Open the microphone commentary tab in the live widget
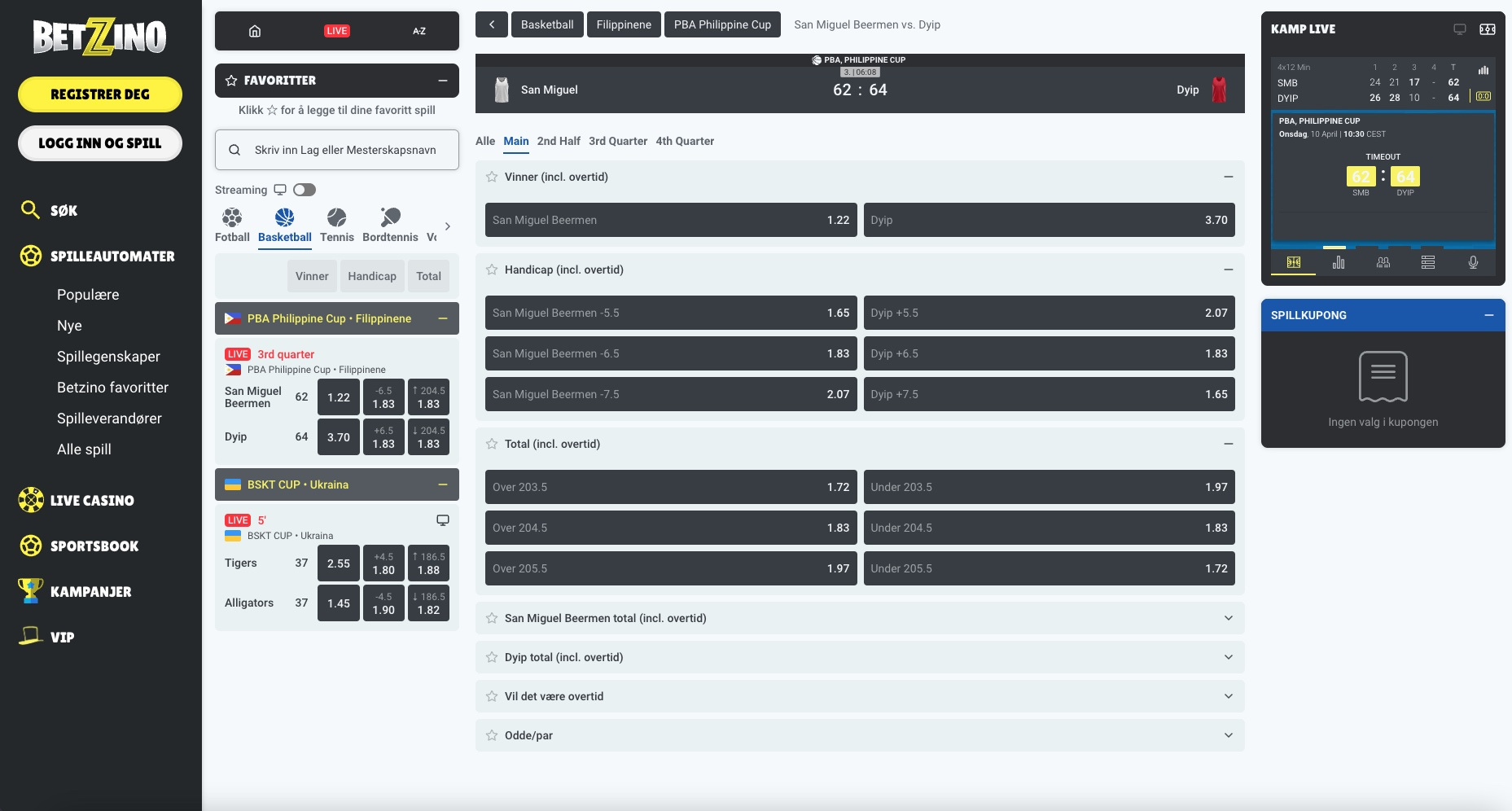The height and width of the screenshot is (811, 1512). coord(1472,262)
